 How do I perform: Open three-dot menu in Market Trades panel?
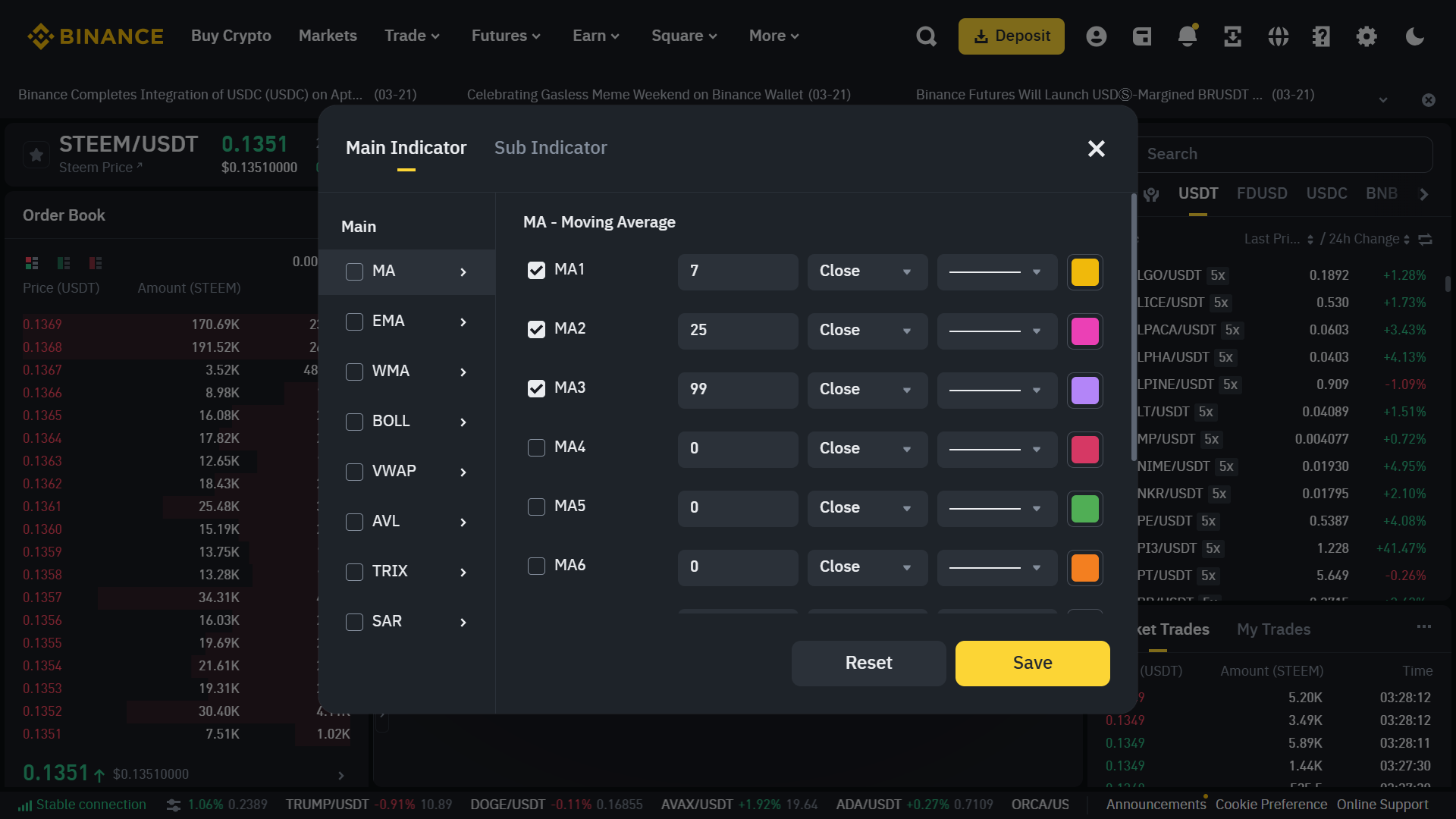point(1424,626)
